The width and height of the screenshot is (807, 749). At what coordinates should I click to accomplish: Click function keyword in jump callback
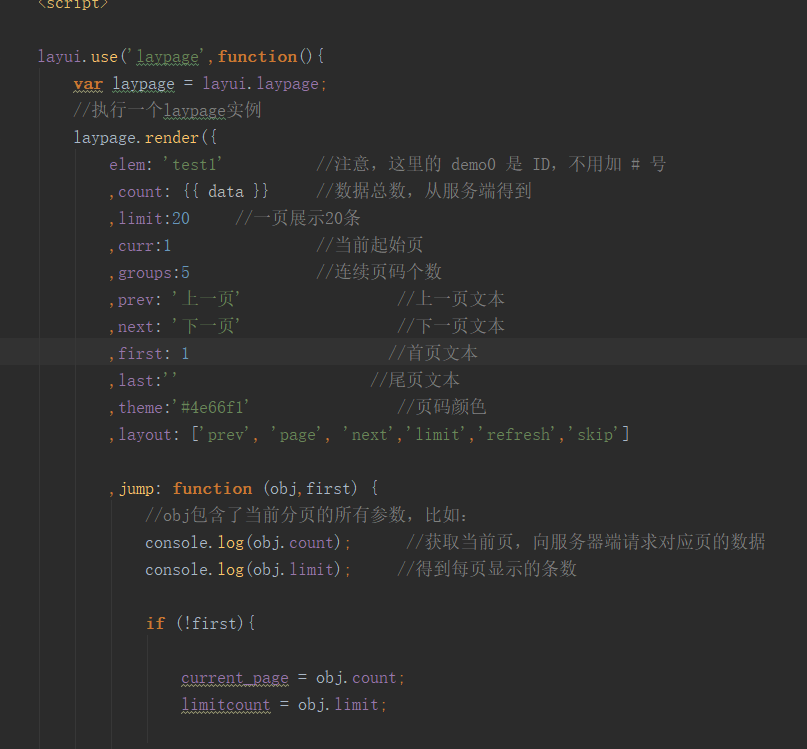(212, 489)
